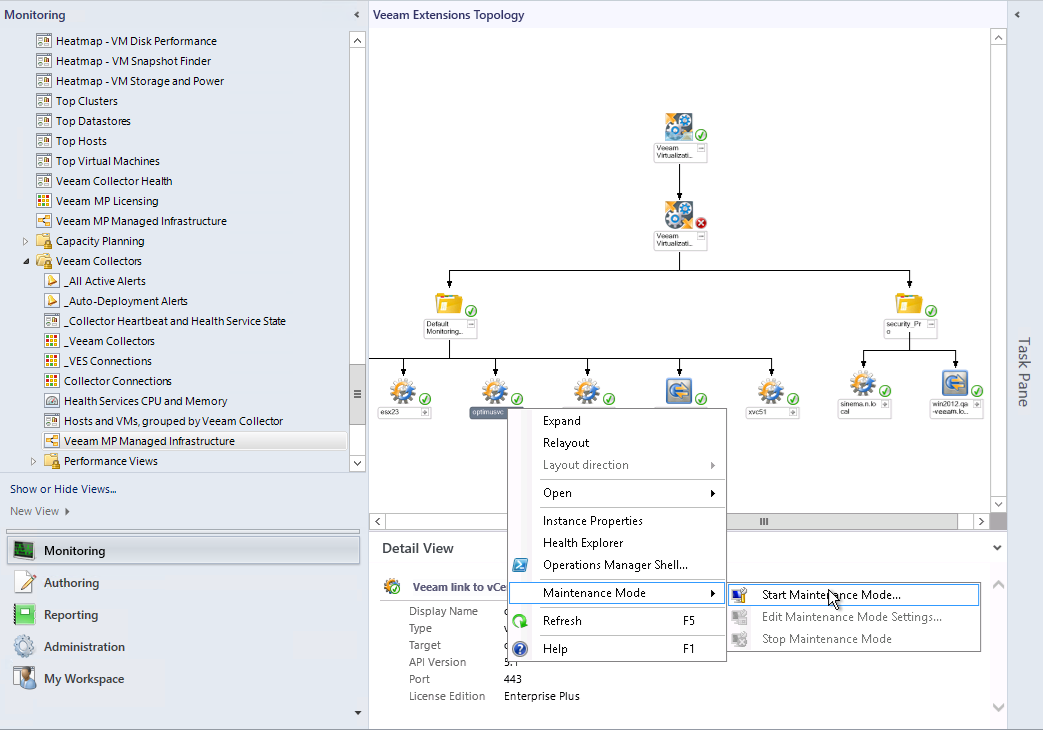Collapse the Detail View pane chevron
This screenshot has height=730, width=1043.
click(997, 548)
